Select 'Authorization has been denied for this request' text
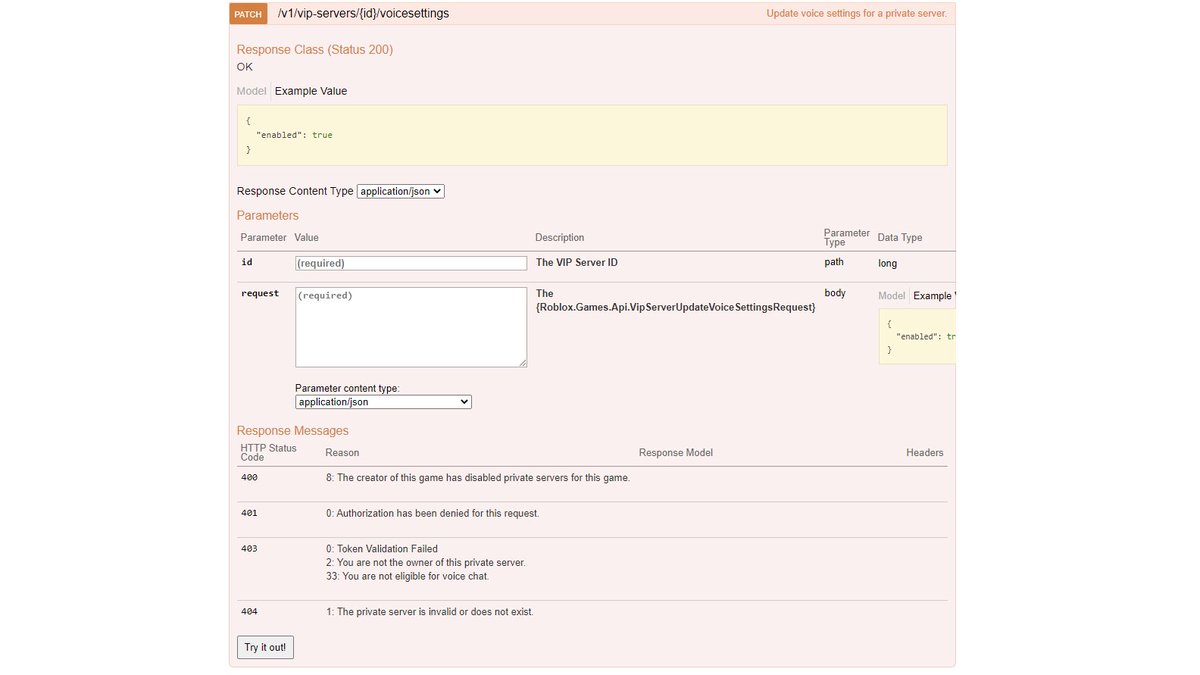This screenshot has width=1200, height=675. pyautogui.click(x=433, y=513)
